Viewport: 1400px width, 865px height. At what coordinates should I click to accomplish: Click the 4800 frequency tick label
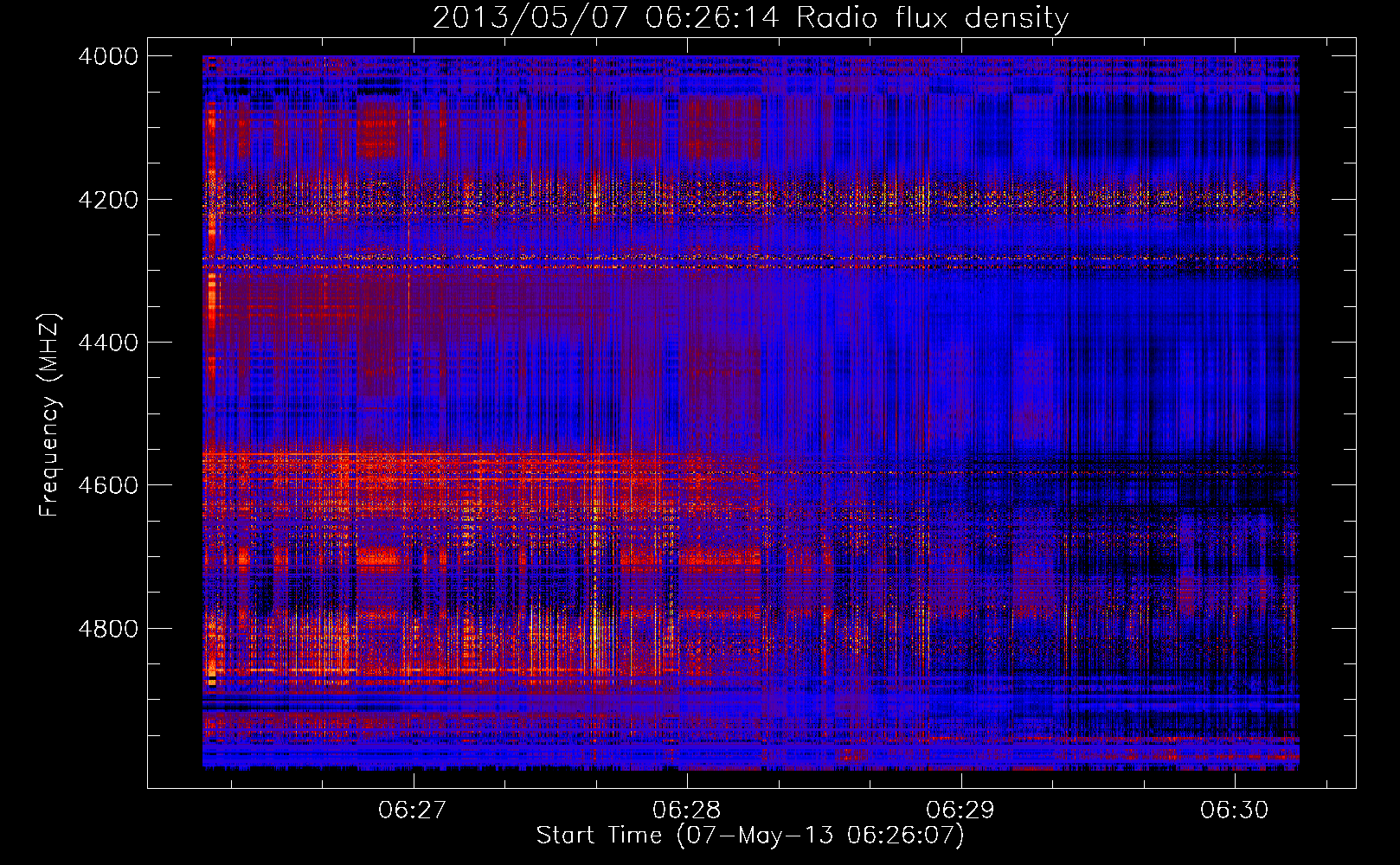[108, 629]
